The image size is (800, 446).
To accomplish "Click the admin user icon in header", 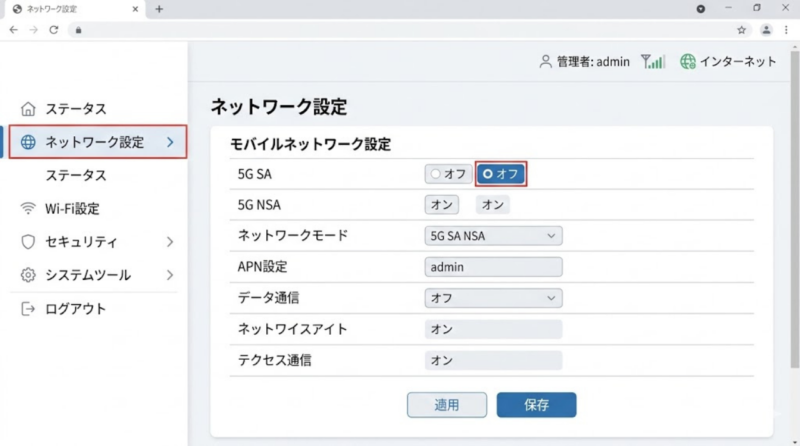I will click(545, 62).
